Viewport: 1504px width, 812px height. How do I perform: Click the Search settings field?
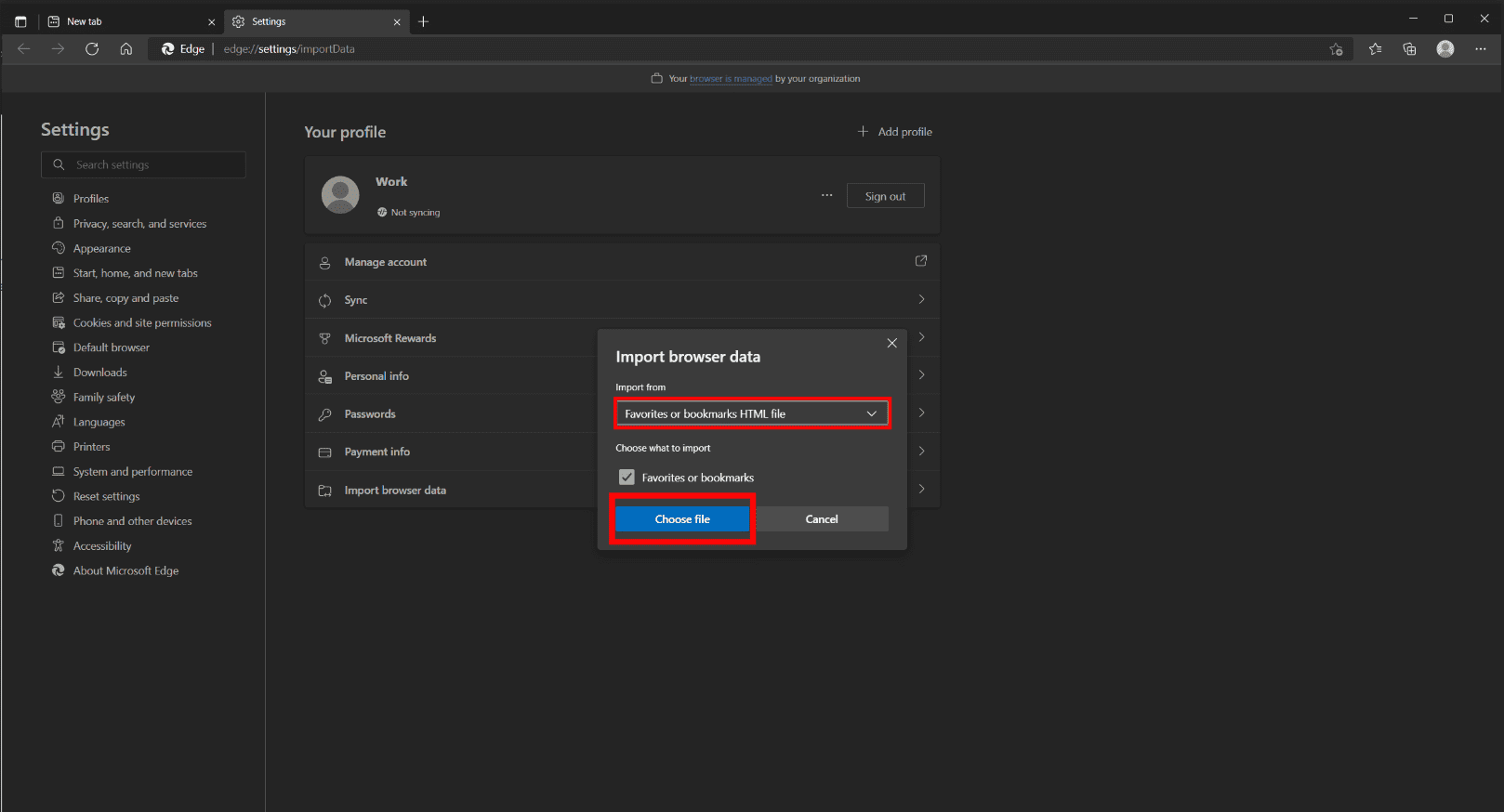144,164
